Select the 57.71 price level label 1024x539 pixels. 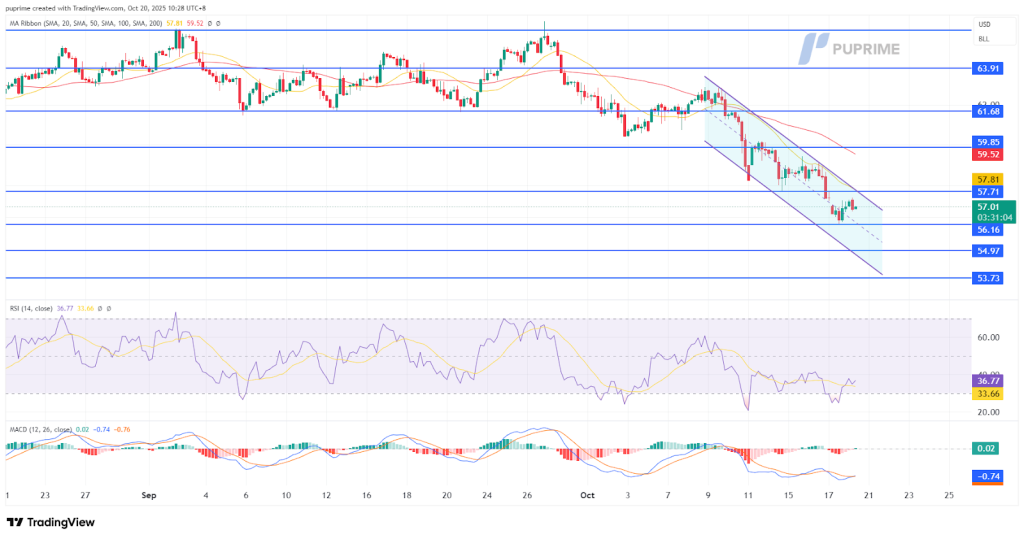pos(987,191)
